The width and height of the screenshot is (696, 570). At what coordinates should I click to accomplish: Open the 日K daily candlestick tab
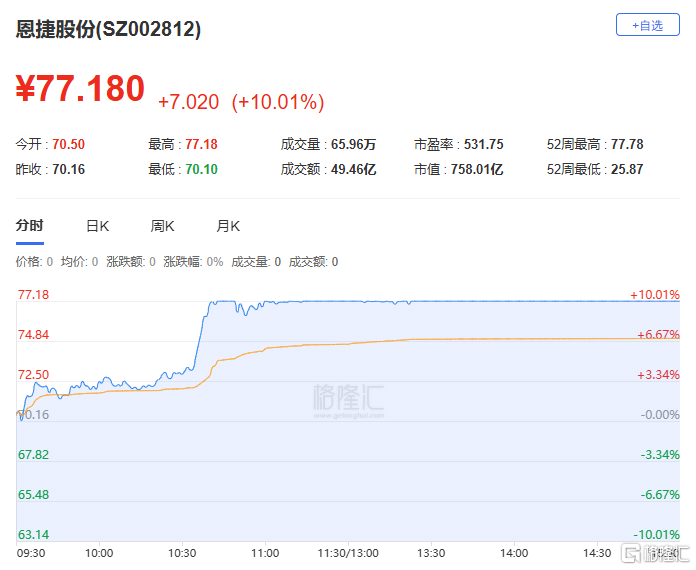coord(97,226)
